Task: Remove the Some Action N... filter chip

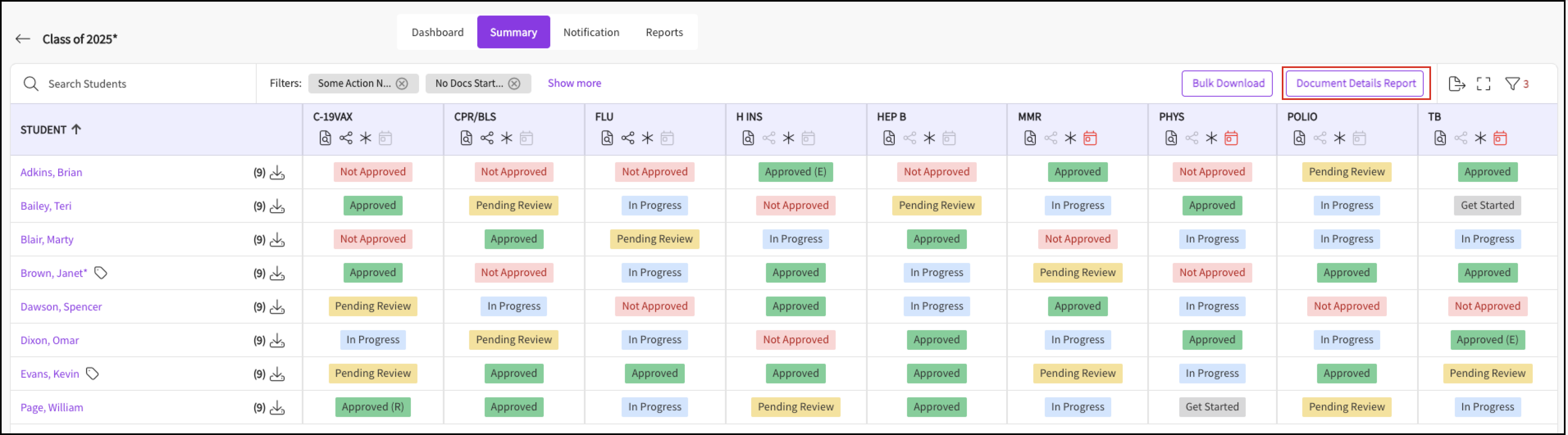Action: 402,84
